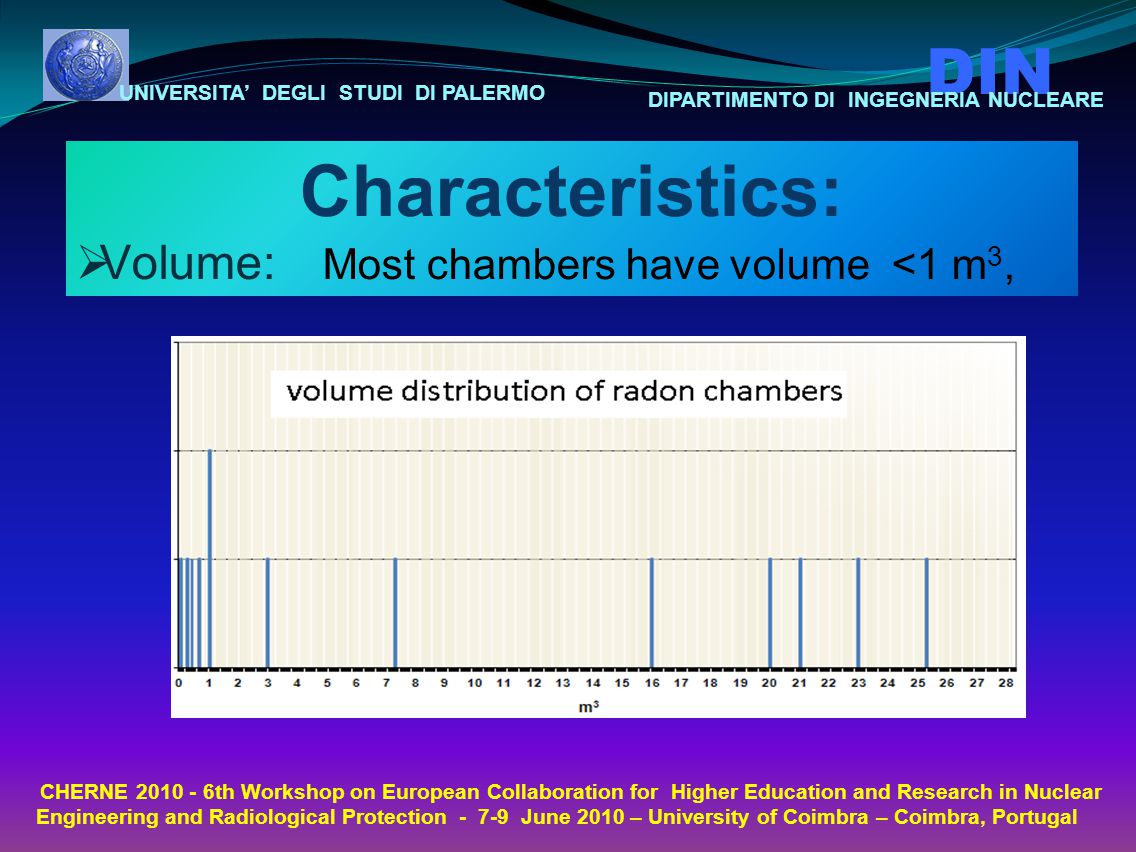1136x852 pixels.
Task: Click the chart bar at 16 m3
Action: (651, 612)
